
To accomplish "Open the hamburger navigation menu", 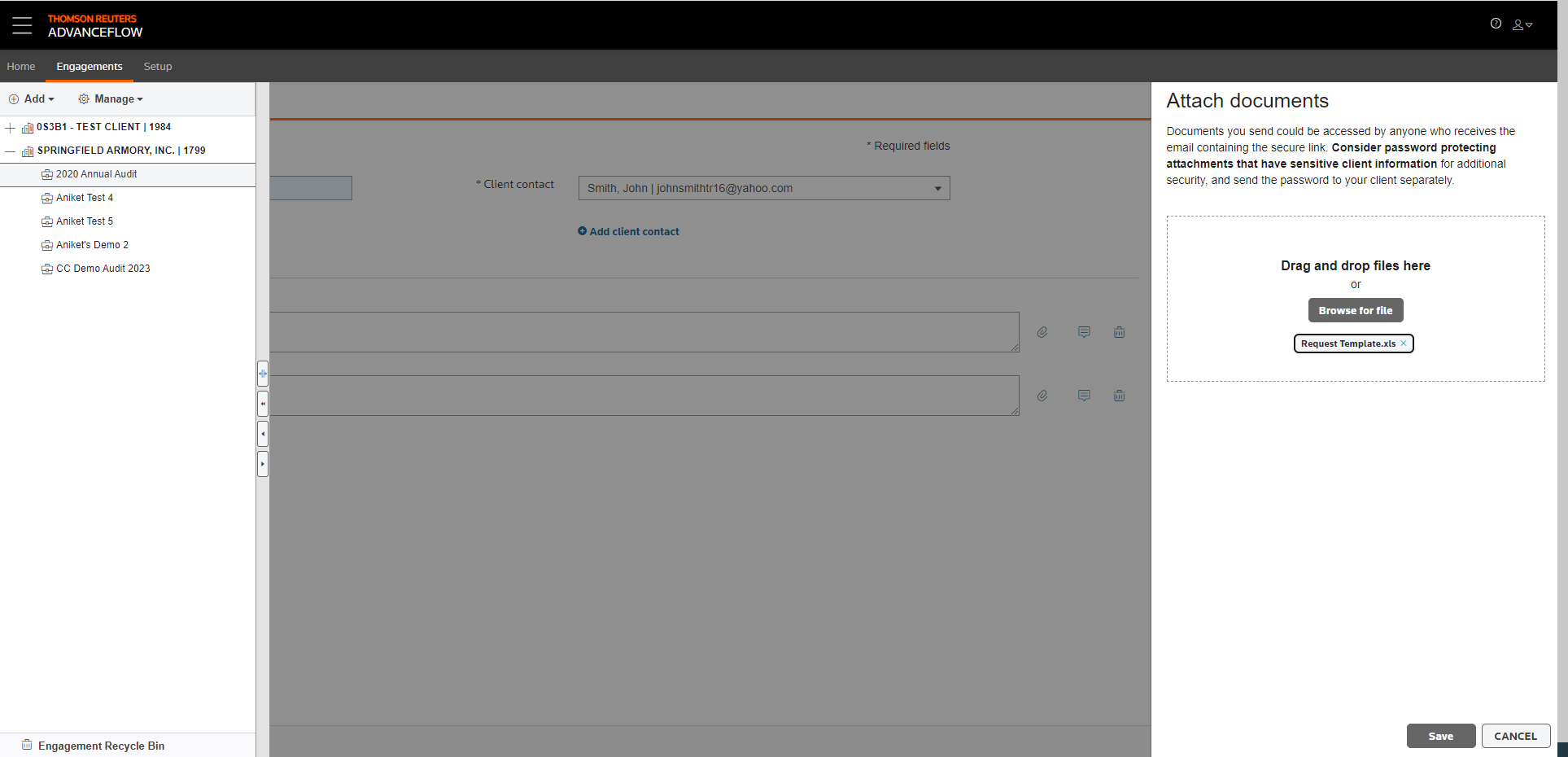I will (22, 25).
